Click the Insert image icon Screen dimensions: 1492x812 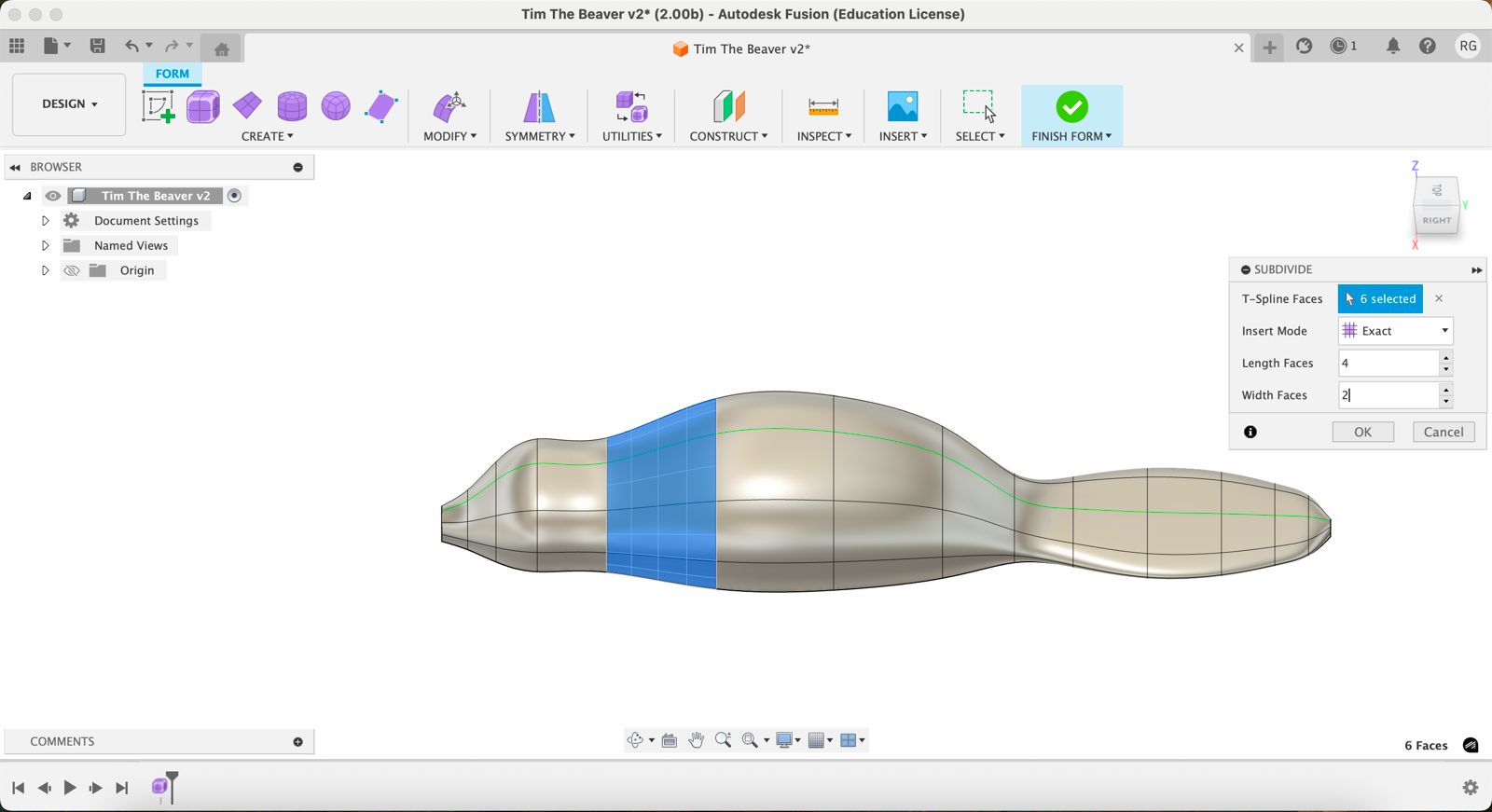pos(902,106)
